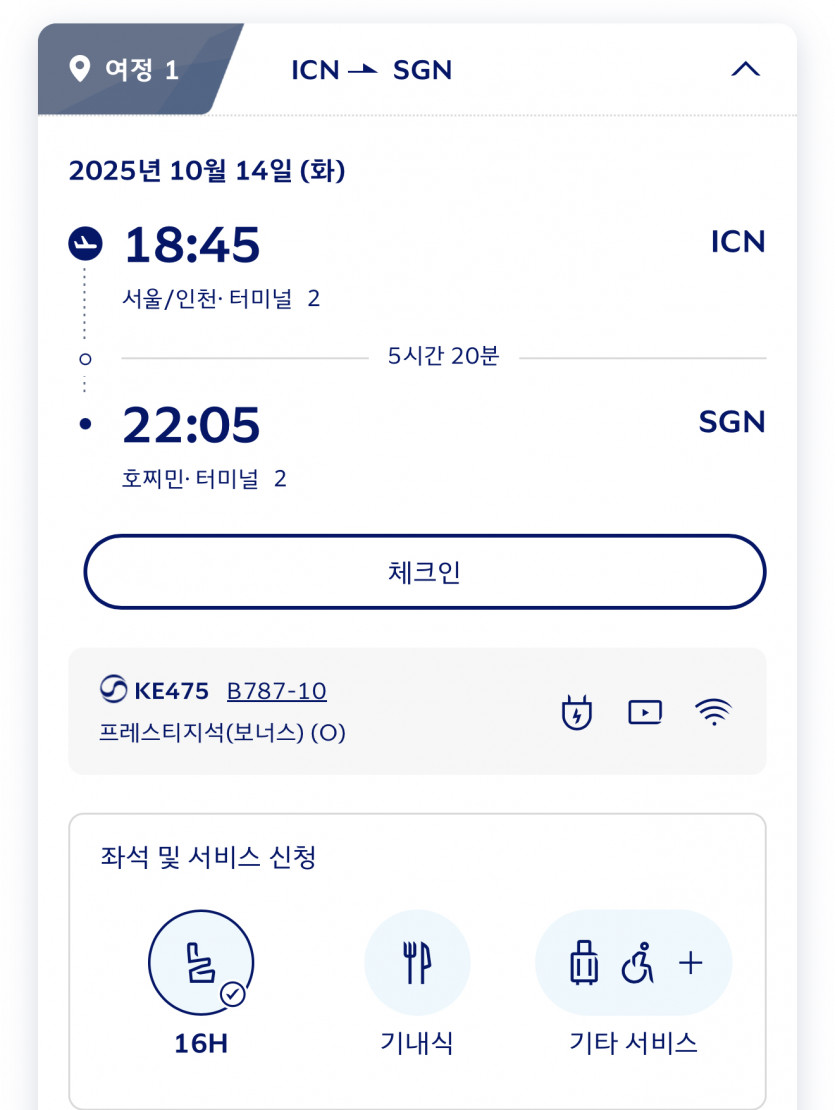The image size is (835, 1110).
Task: Click the in-flight entertainment video icon
Action: point(645,712)
